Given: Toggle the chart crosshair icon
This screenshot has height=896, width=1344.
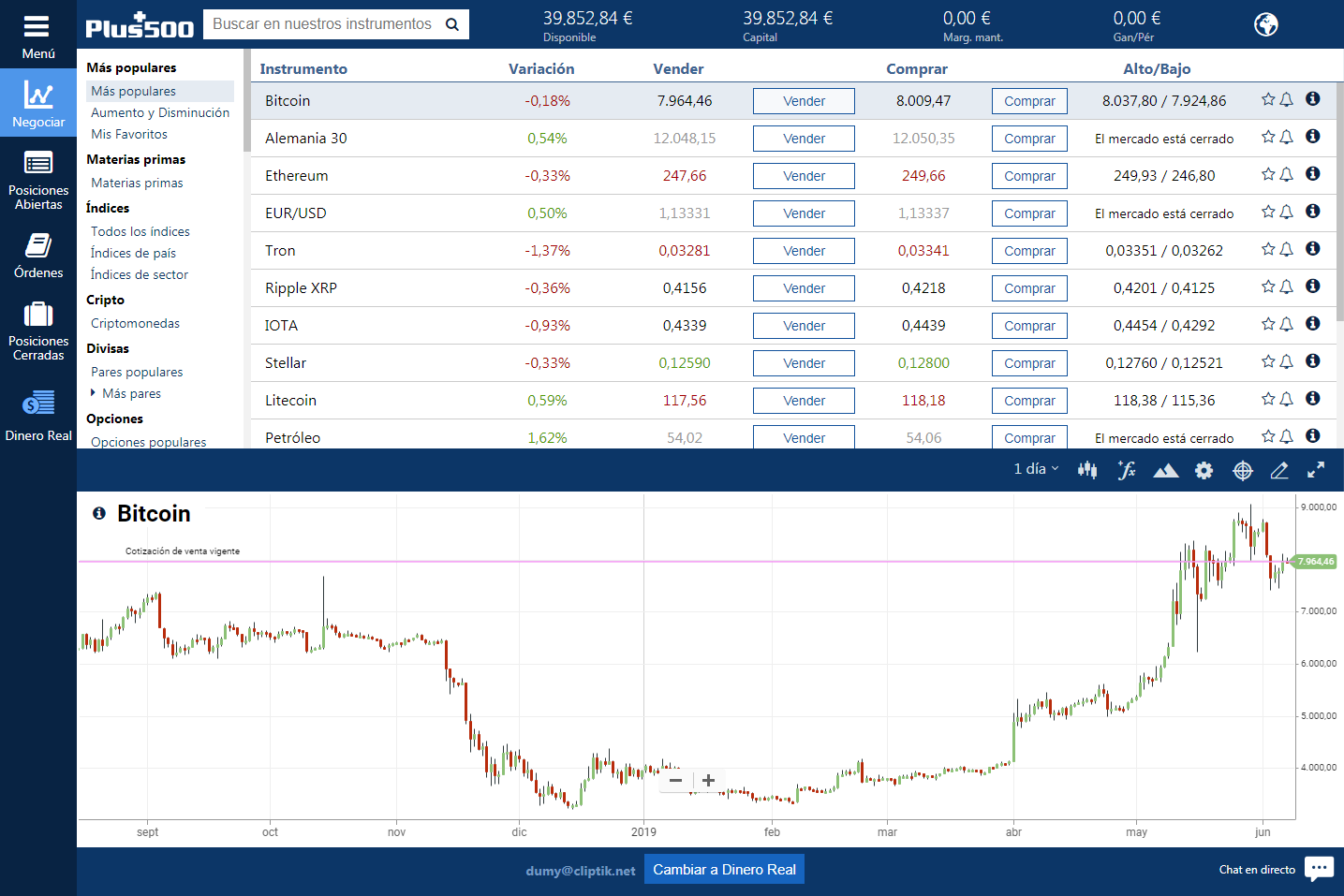Looking at the screenshot, I should point(1243,471).
